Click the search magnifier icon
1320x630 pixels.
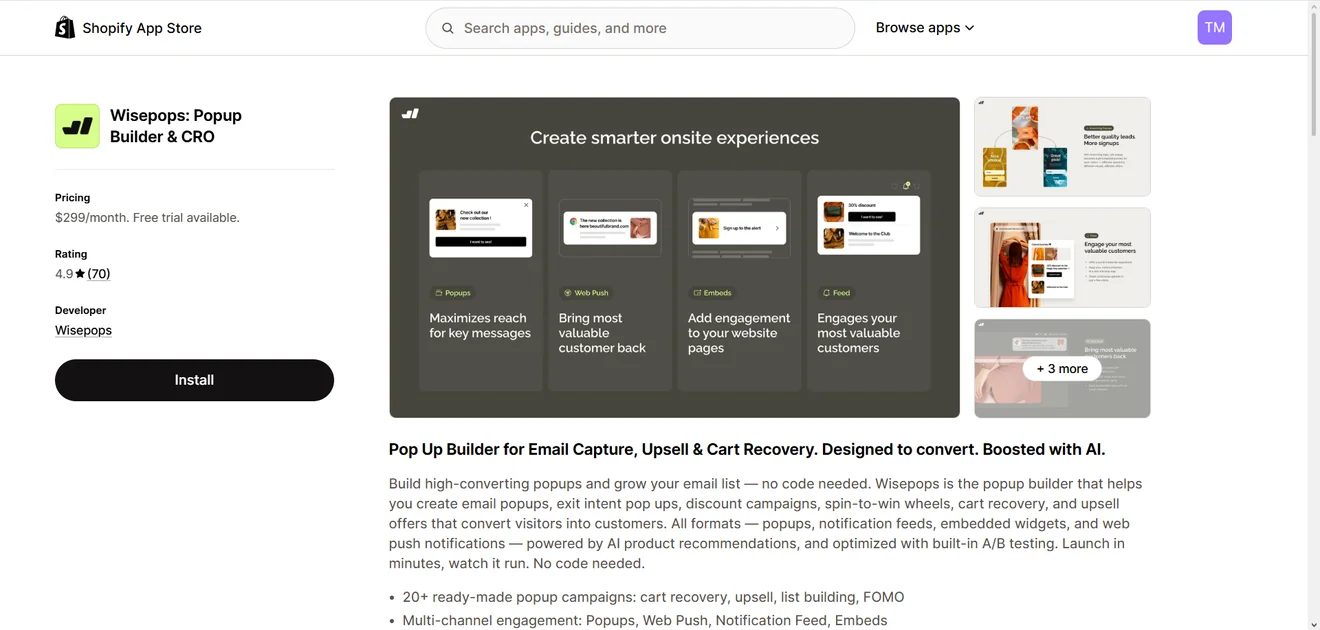(448, 28)
